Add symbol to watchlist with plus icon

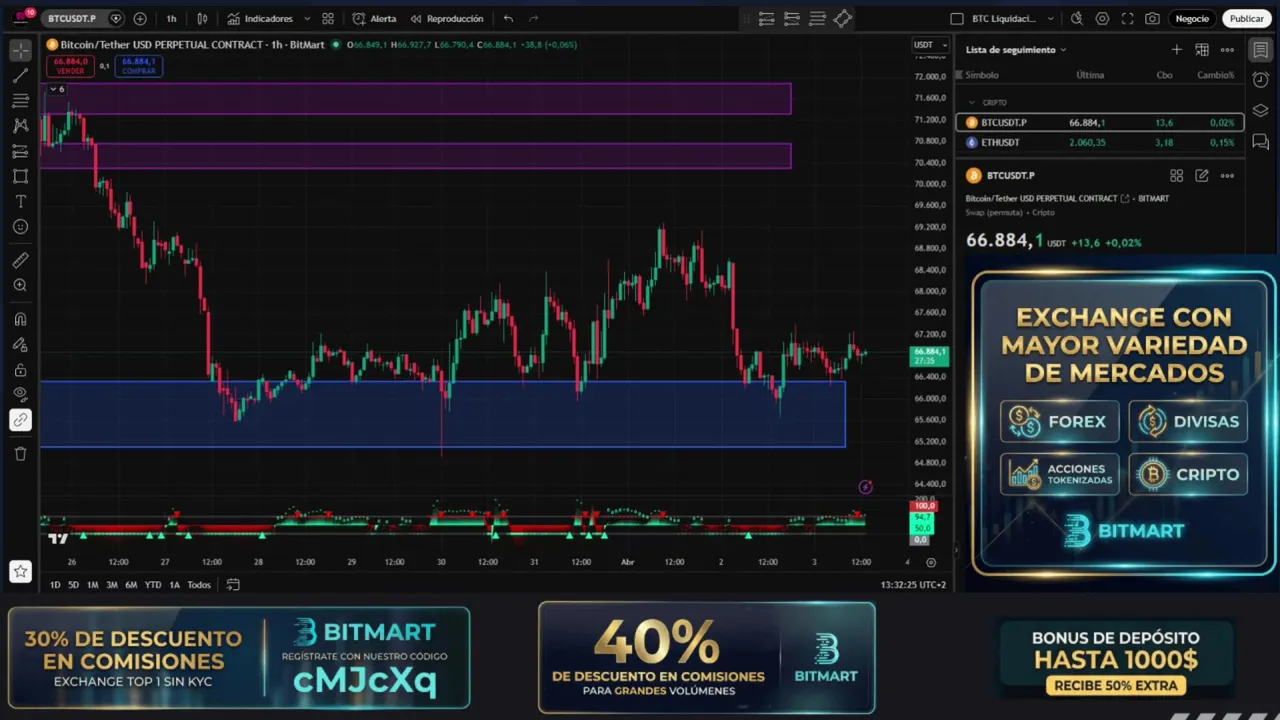[x=1177, y=49]
